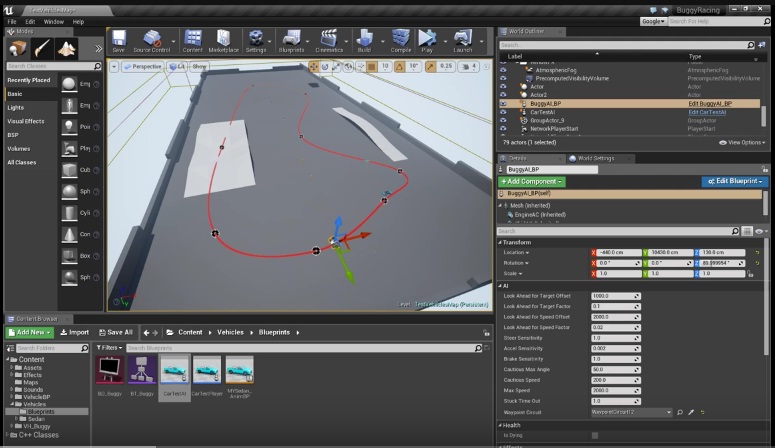This screenshot has height=448, width=775.
Task: Toggle visibility eye for GroupActor_9
Action: [503, 120]
